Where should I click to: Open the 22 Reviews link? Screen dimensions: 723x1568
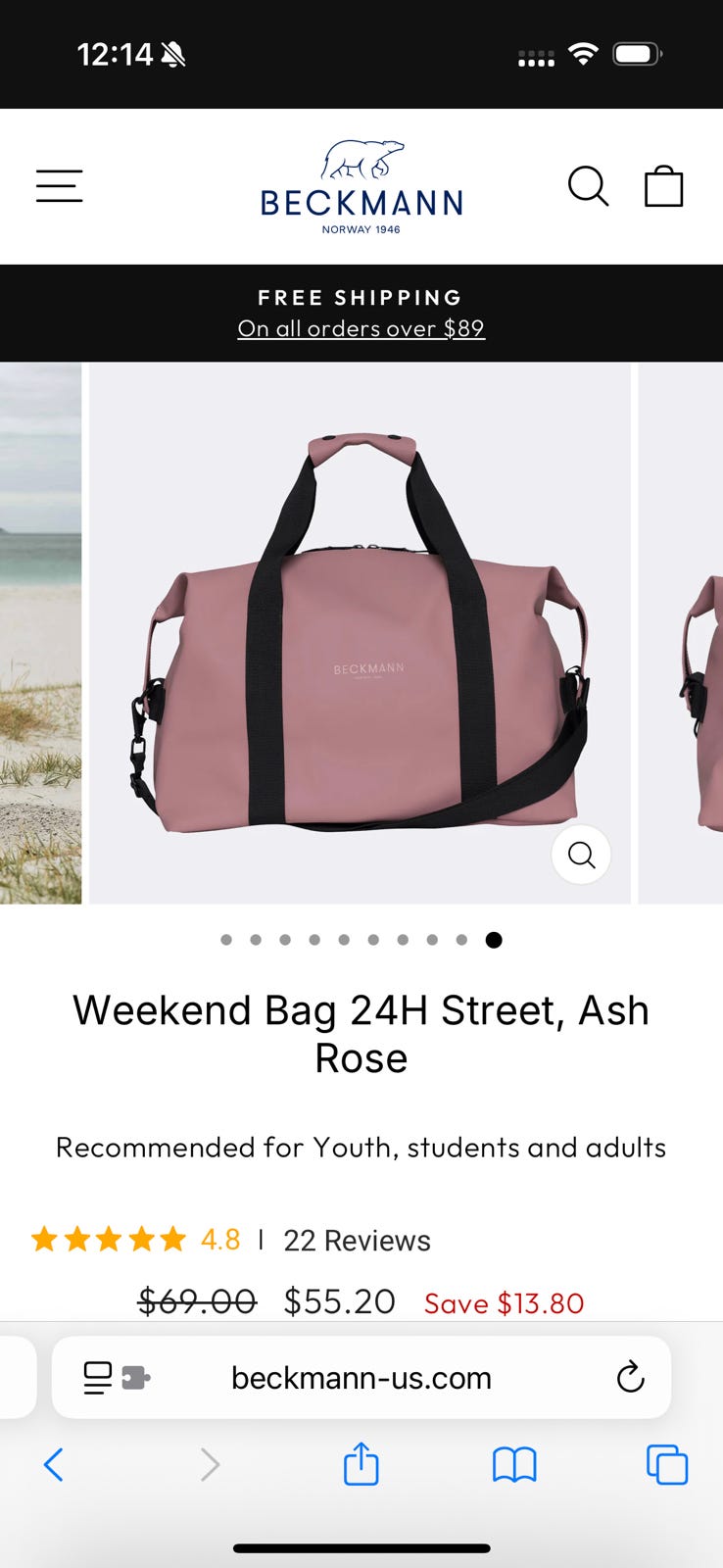(x=357, y=1241)
